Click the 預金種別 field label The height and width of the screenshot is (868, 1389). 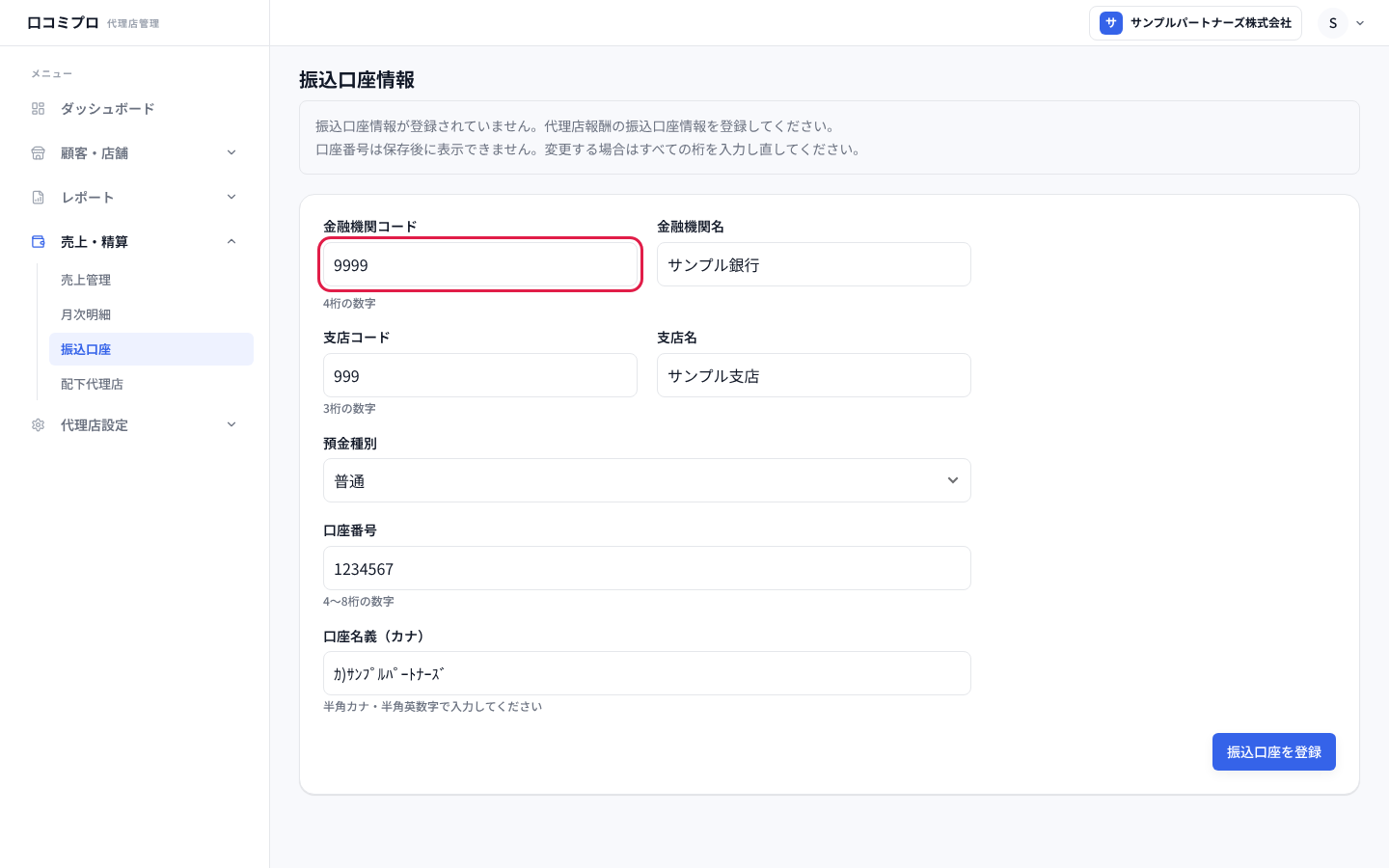(x=350, y=444)
